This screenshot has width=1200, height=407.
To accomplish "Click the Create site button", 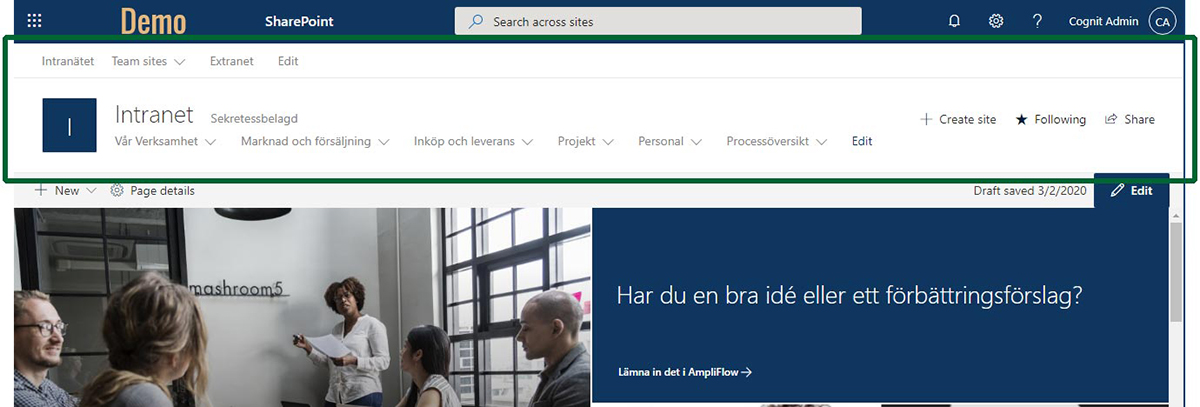I will [x=958, y=119].
